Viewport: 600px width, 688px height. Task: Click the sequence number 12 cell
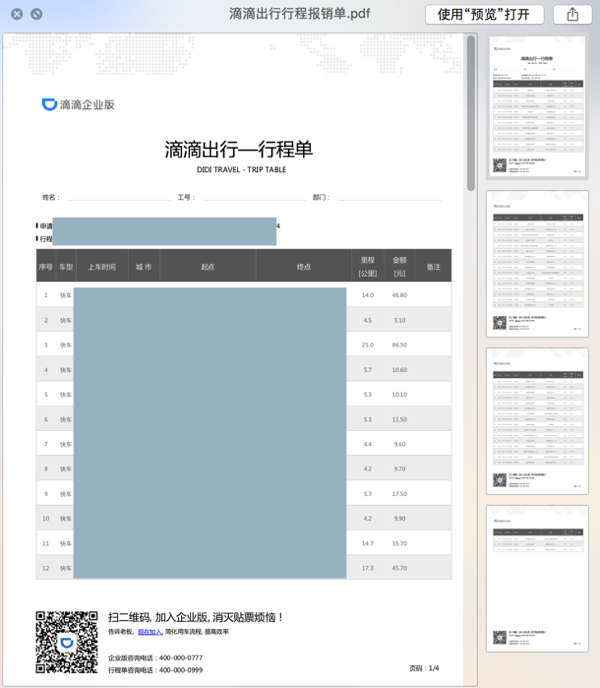[46, 568]
